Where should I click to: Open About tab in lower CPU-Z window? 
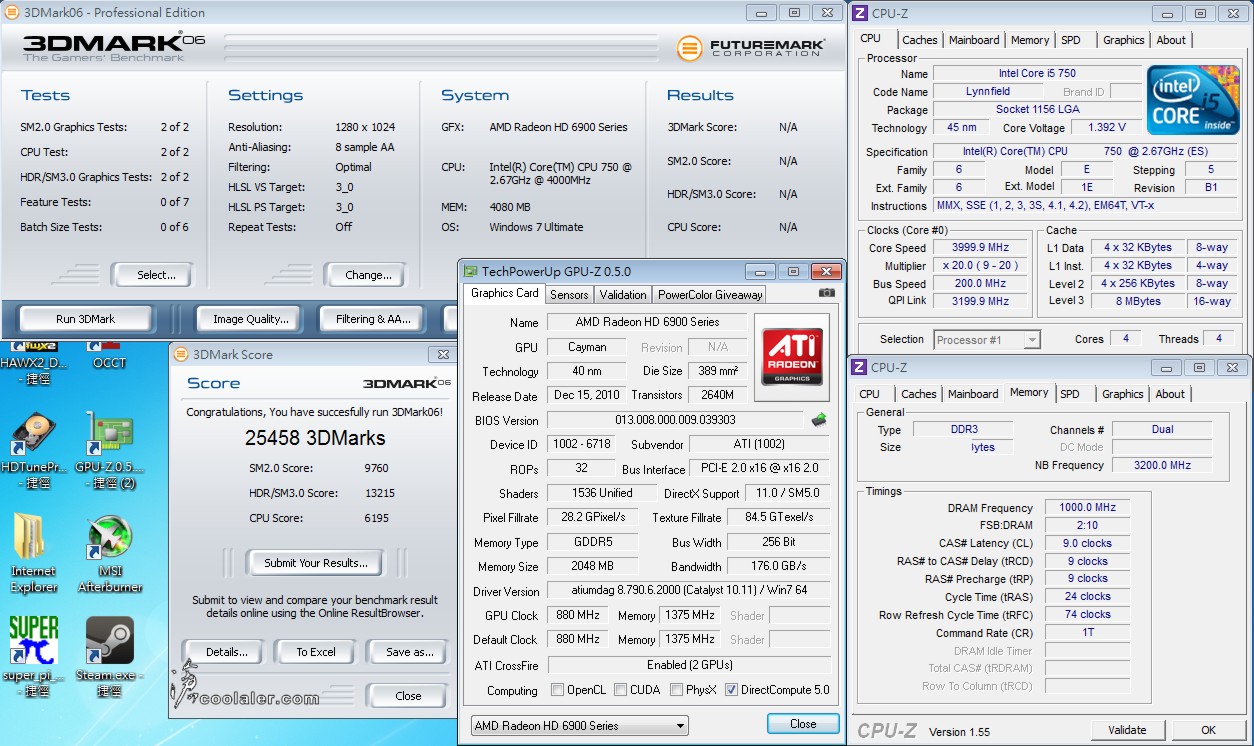tap(1170, 394)
